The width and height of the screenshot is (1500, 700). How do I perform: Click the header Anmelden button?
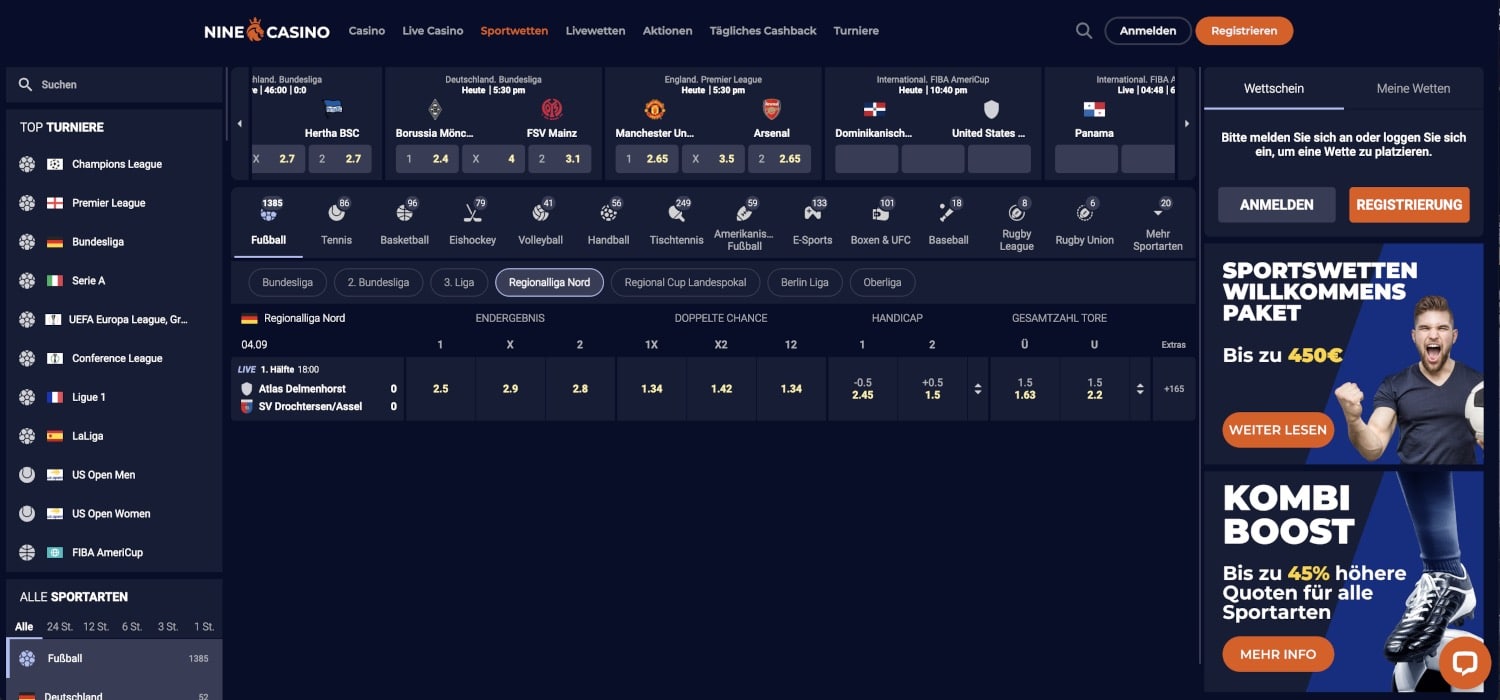pos(1148,31)
